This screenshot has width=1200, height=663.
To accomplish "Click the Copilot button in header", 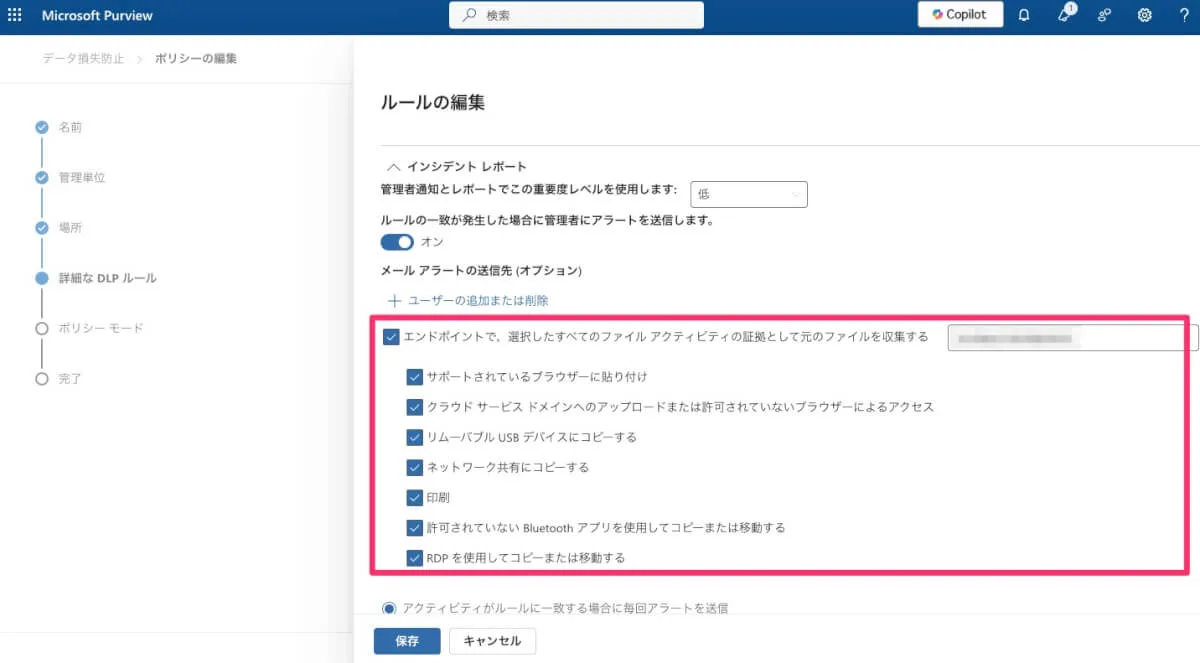I will (x=960, y=15).
